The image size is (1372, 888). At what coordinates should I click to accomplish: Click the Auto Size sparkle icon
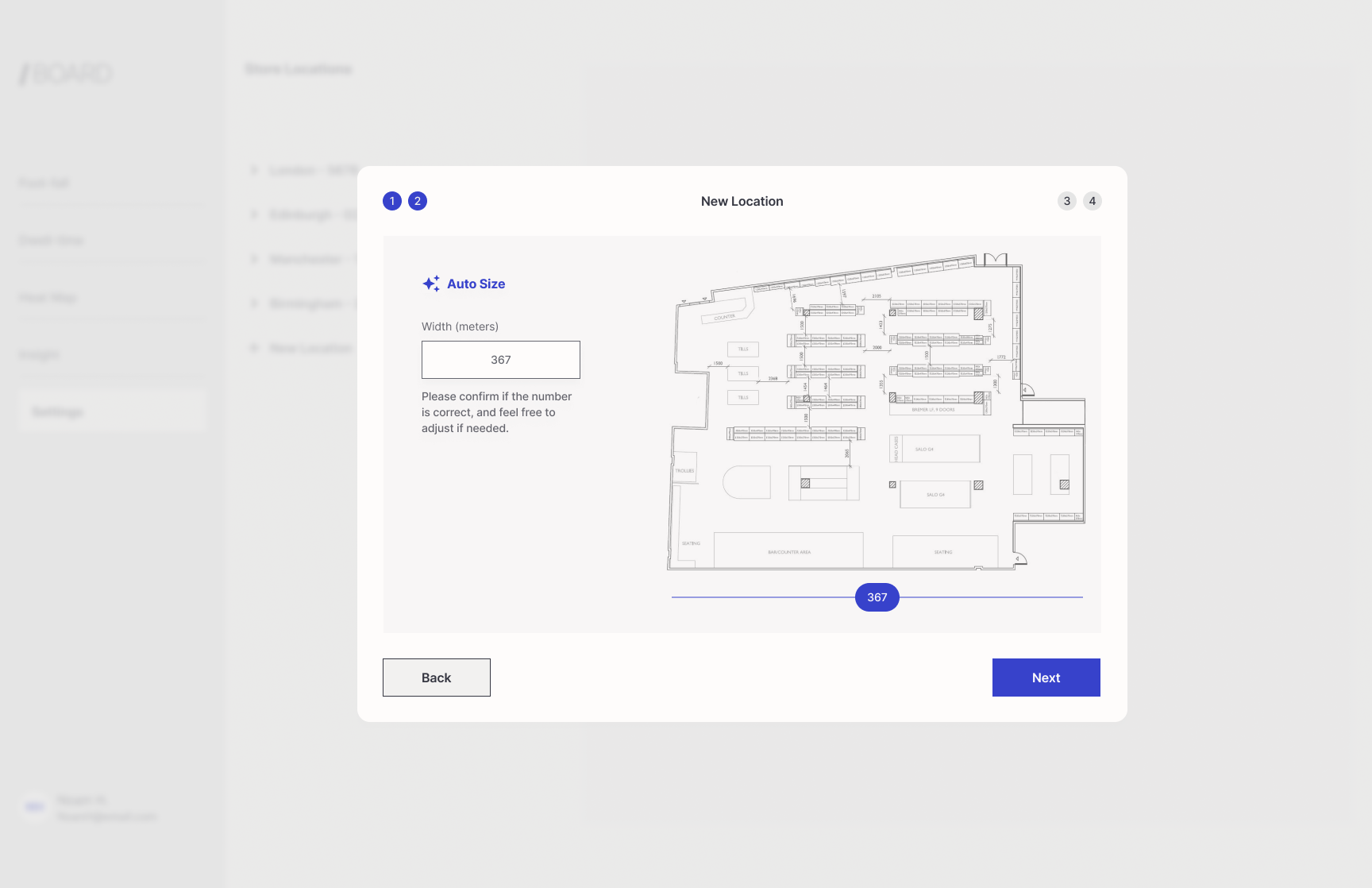[x=431, y=284]
